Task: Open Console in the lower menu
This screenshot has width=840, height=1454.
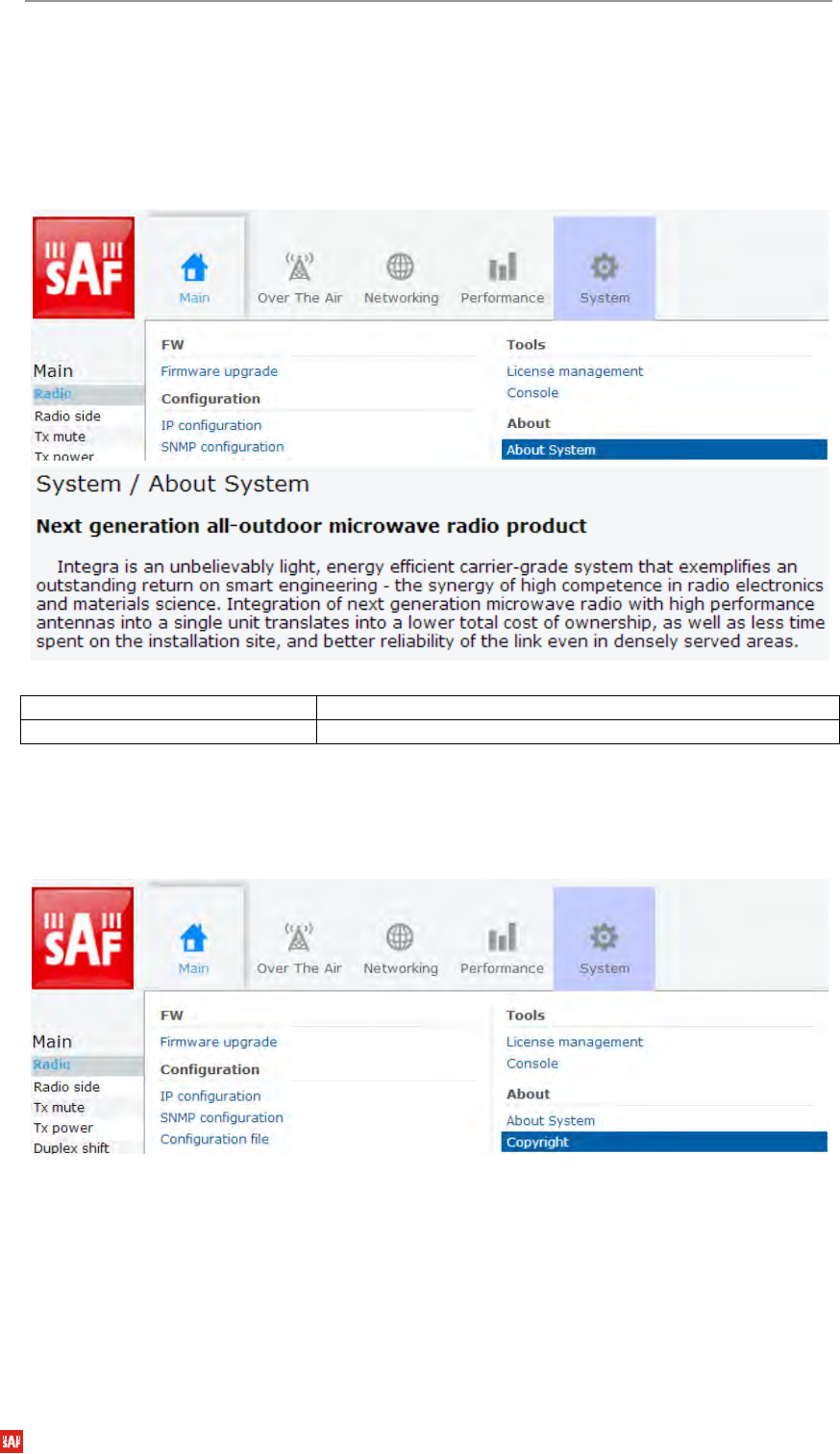Action: coord(532,1064)
